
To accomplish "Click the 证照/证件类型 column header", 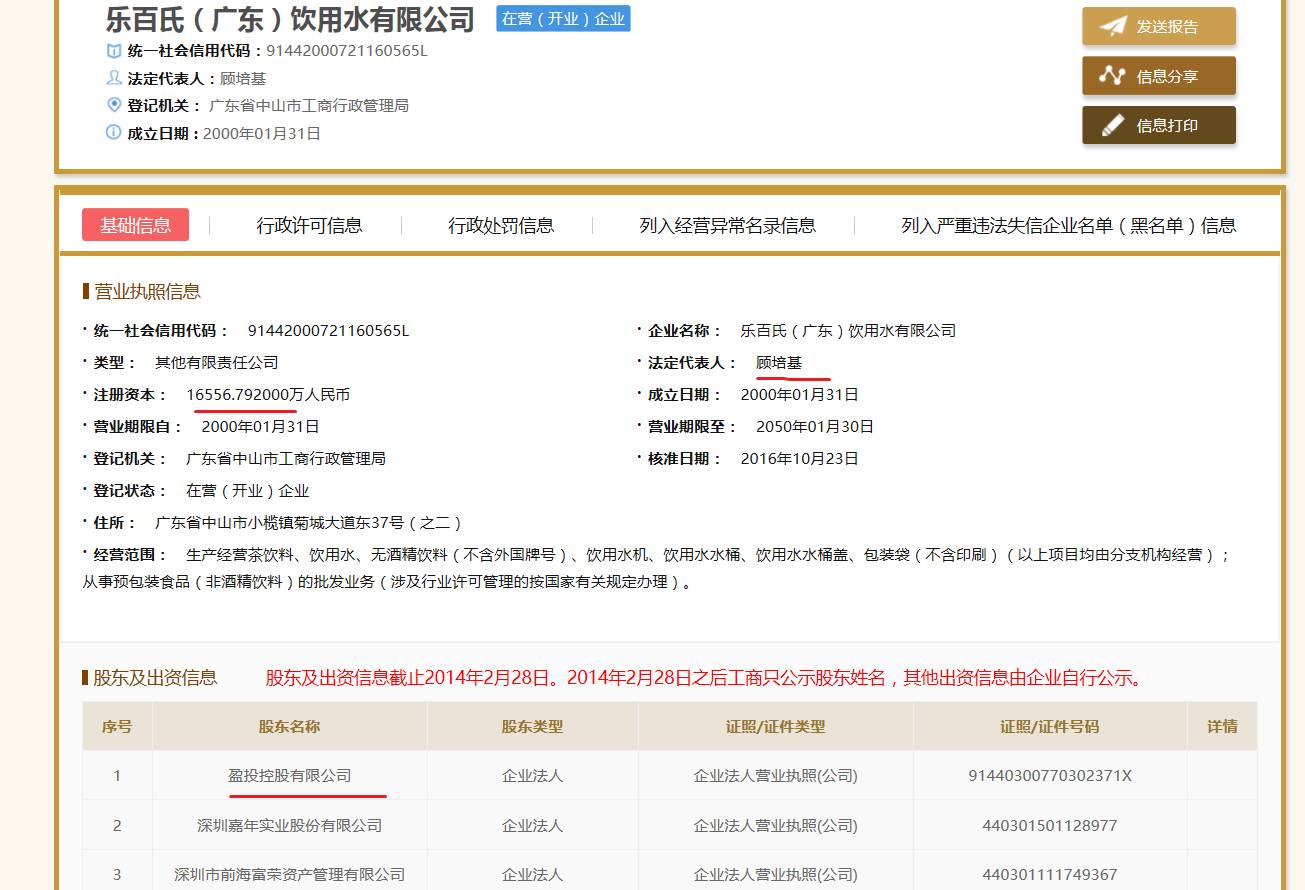I will 776,727.
